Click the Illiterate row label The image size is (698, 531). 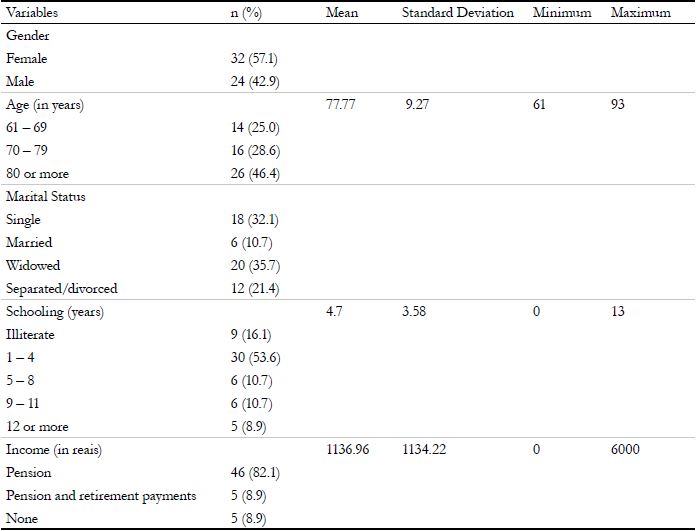point(30,335)
